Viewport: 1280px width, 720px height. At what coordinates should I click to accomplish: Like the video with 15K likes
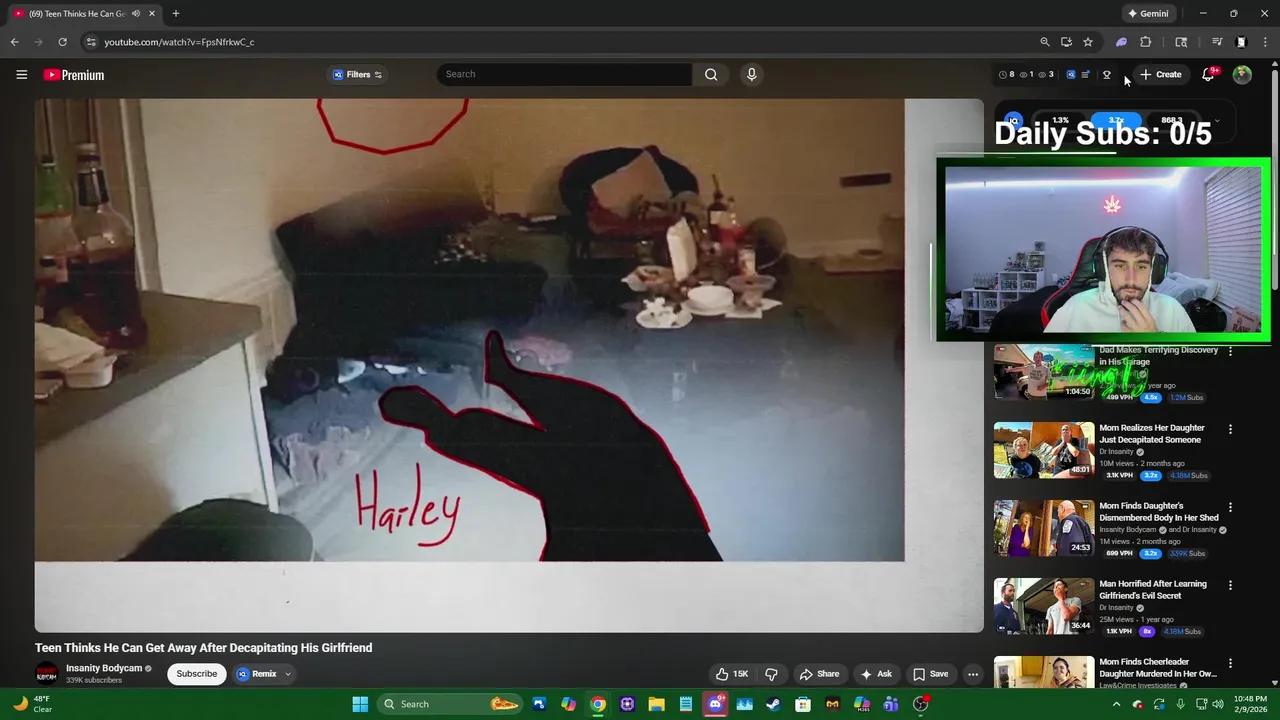coord(731,674)
